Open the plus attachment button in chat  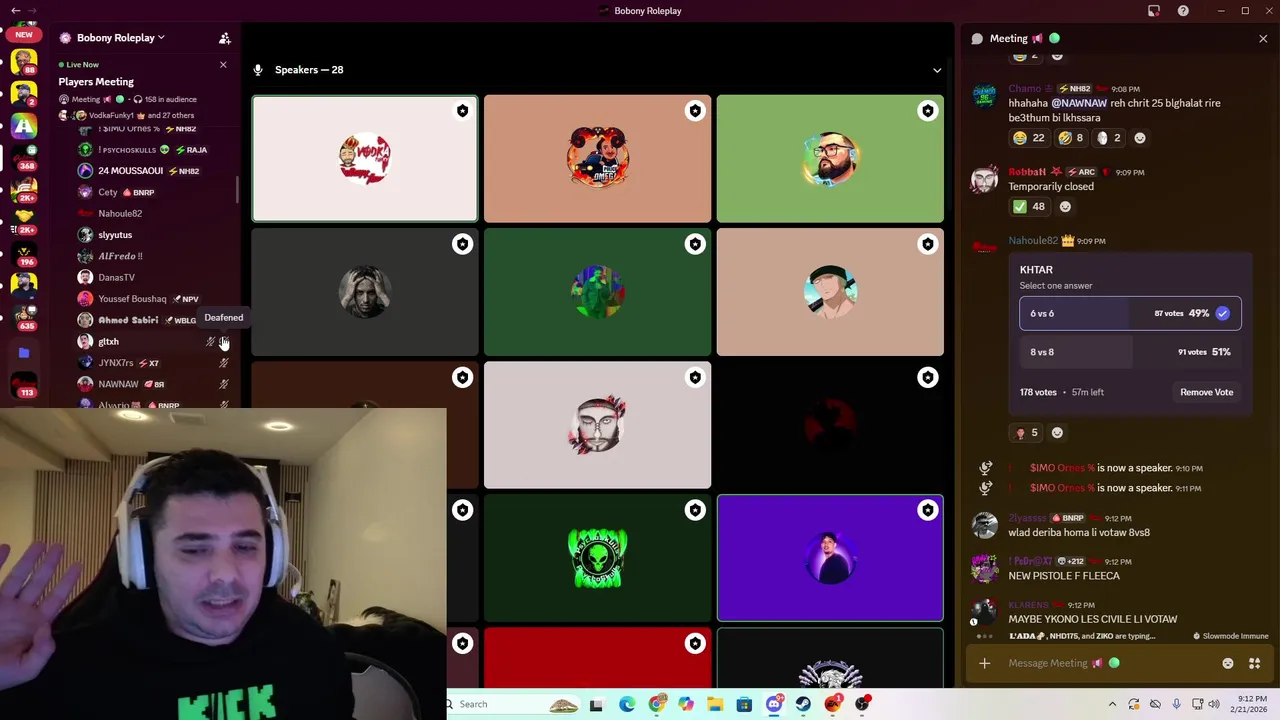pos(984,663)
